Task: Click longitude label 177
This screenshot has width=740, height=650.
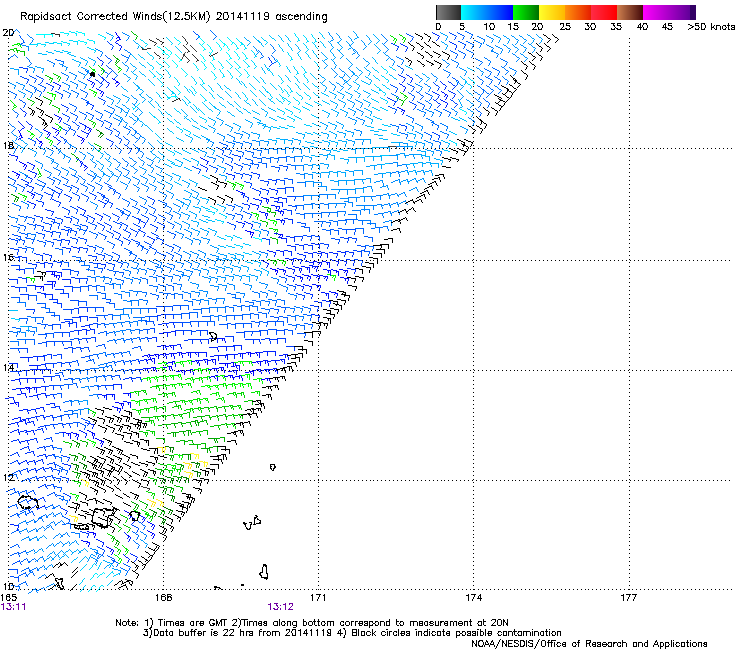Action: tap(628, 598)
